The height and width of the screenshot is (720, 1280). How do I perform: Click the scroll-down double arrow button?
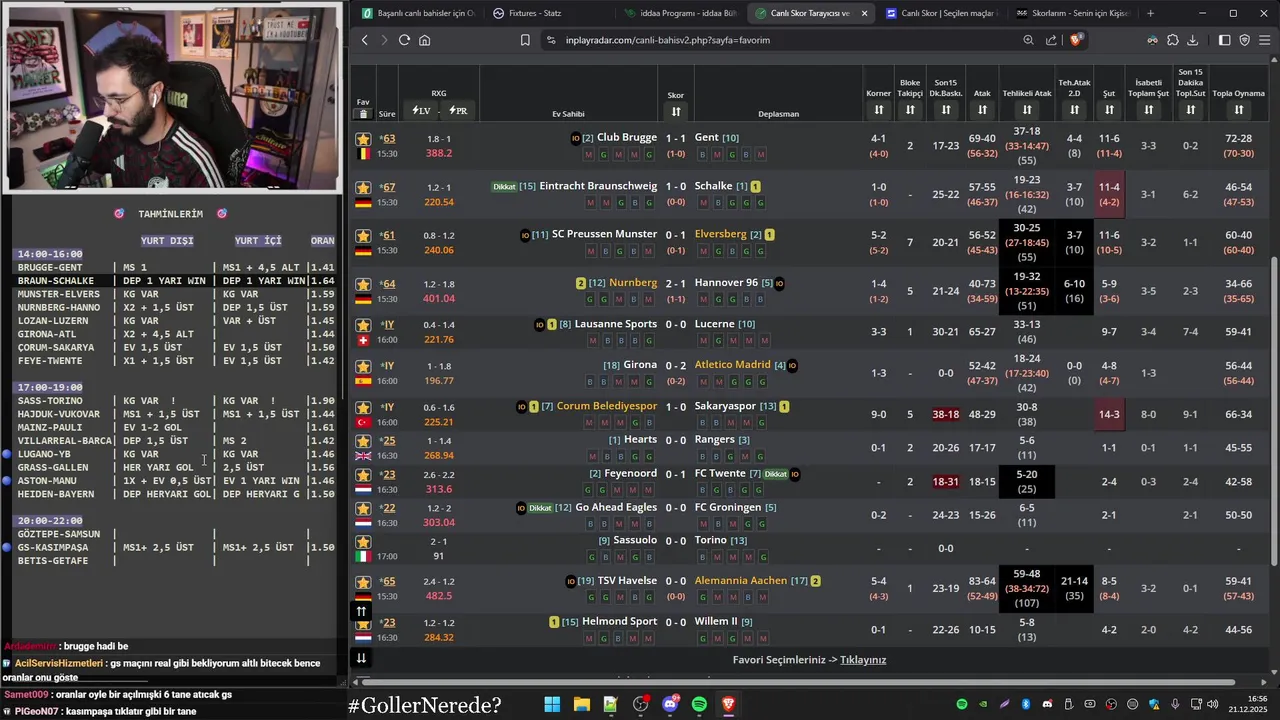click(361, 658)
